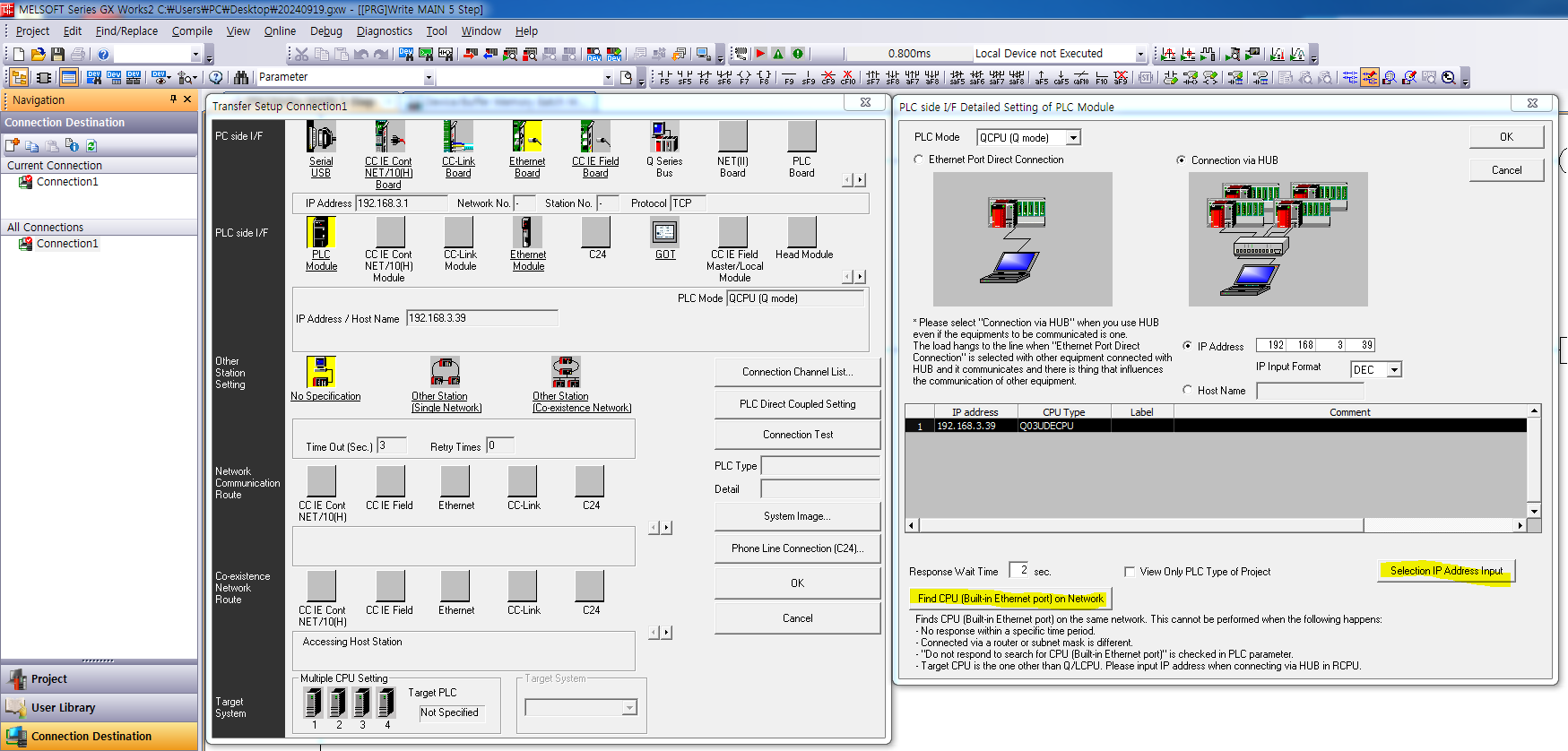This screenshot has width=1568, height=751.
Task: Select Other Station (Single Network) icon
Action: click(x=446, y=372)
